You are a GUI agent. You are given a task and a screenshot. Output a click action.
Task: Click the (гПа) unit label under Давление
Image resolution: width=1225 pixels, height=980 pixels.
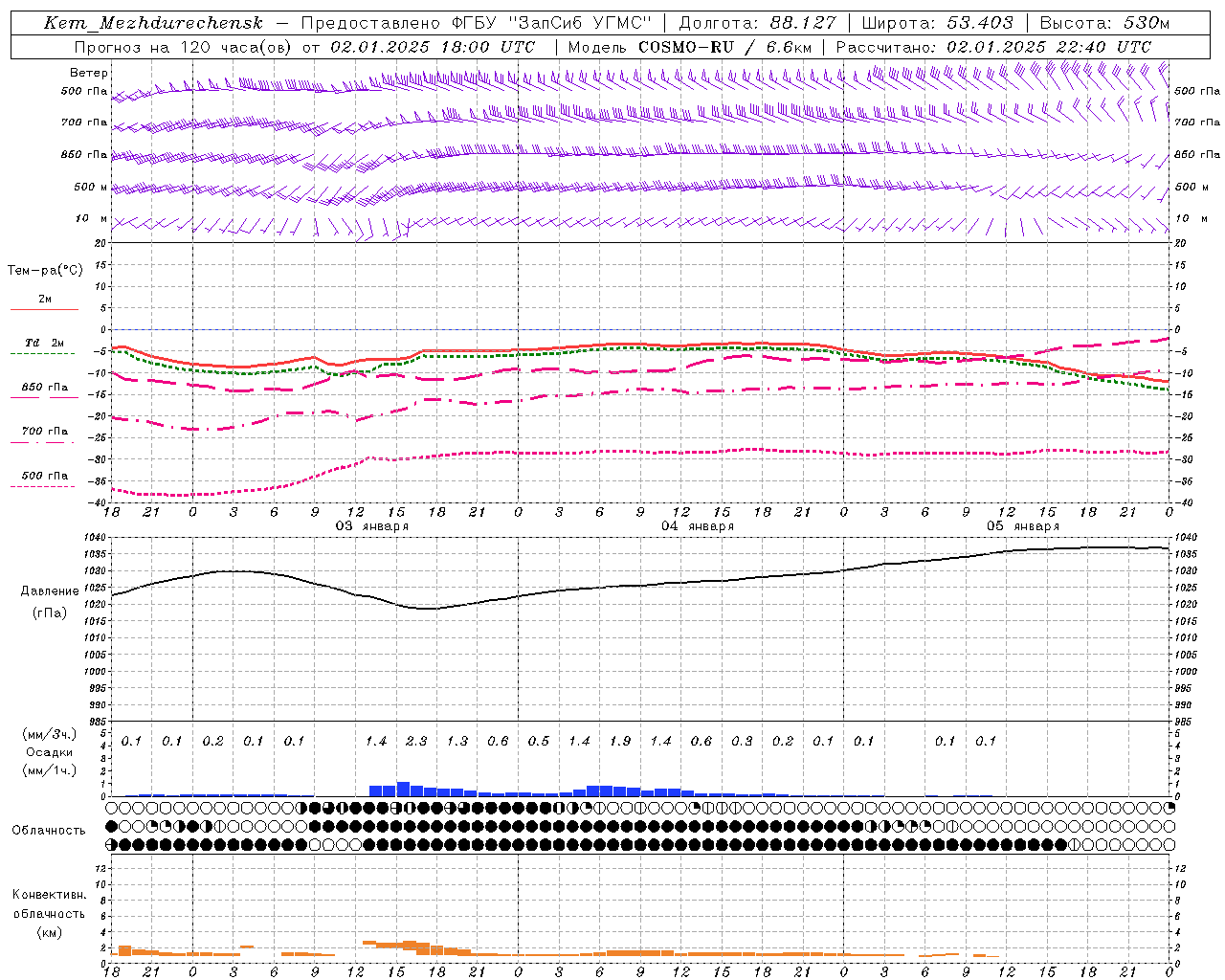(x=50, y=613)
